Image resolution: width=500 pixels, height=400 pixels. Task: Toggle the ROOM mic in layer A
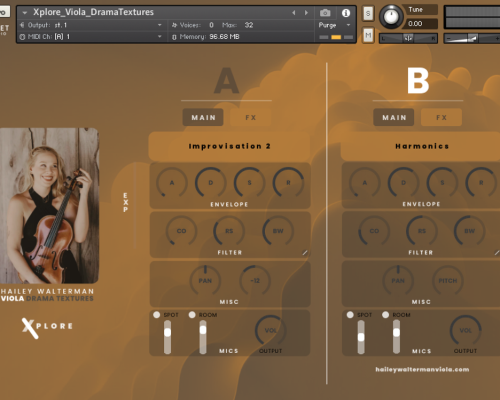click(x=192, y=315)
